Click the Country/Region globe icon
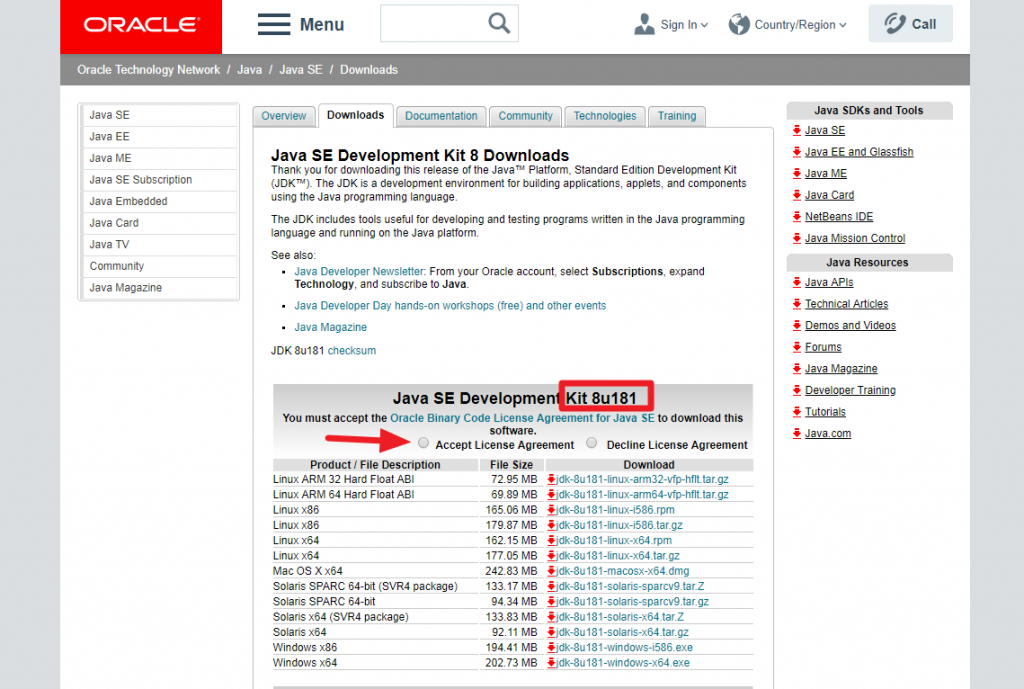The height and width of the screenshot is (689, 1024). click(x=739, y=24)
